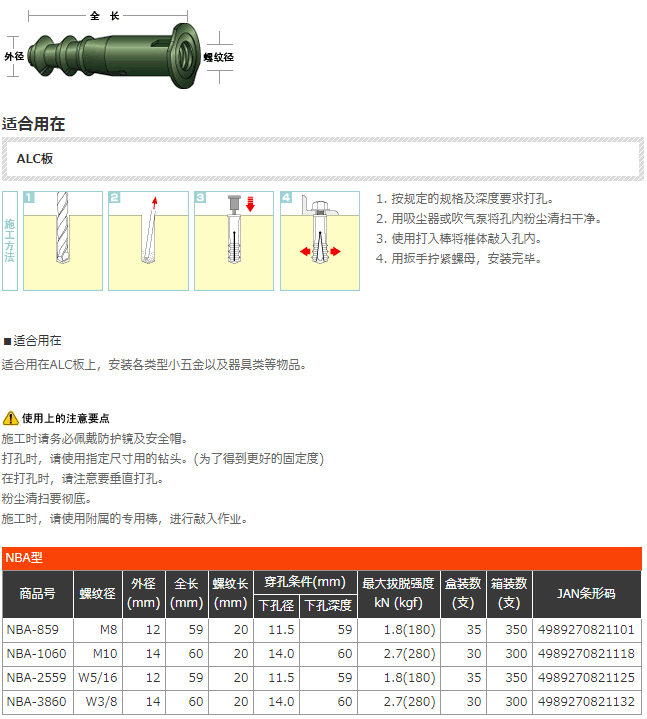Click step 3 hammer-in illustration
This screenshot has width=647, height=719.
click(234, 241)
